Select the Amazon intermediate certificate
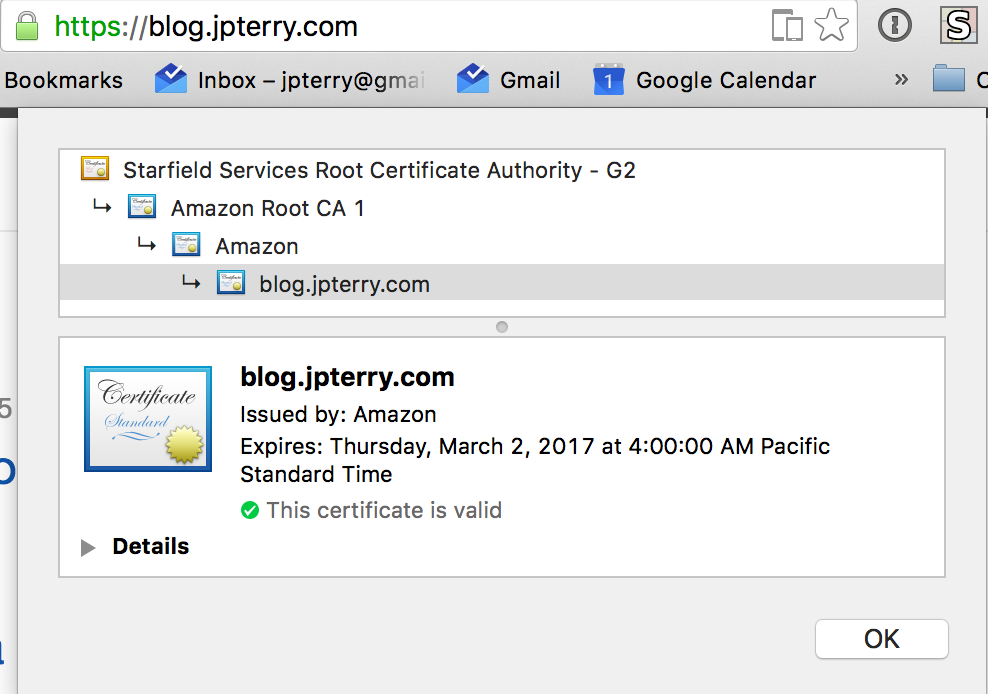 coord(256,246)
